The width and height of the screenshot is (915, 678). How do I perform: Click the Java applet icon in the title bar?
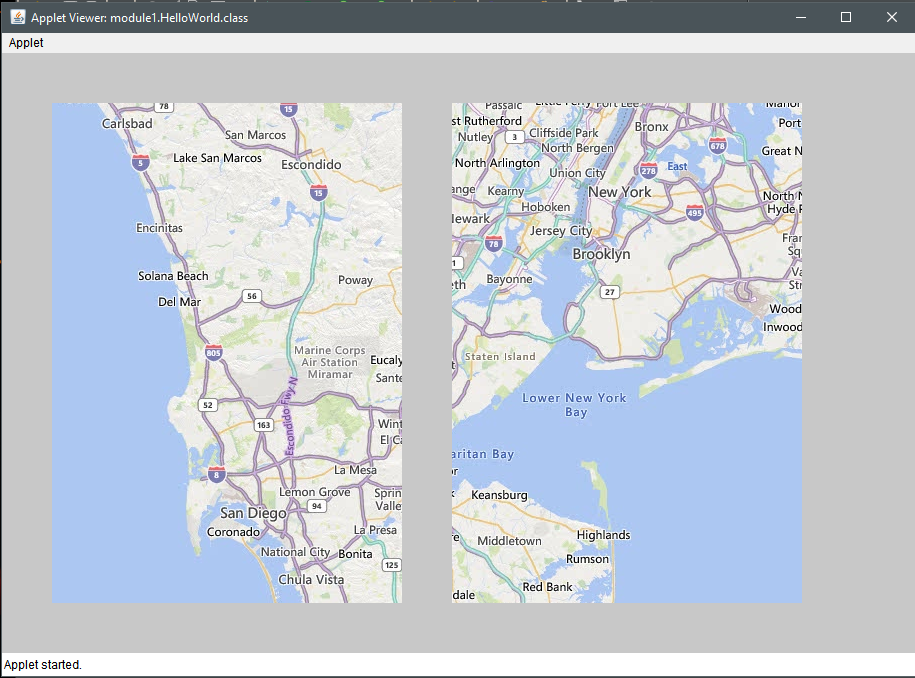(16, 17)
